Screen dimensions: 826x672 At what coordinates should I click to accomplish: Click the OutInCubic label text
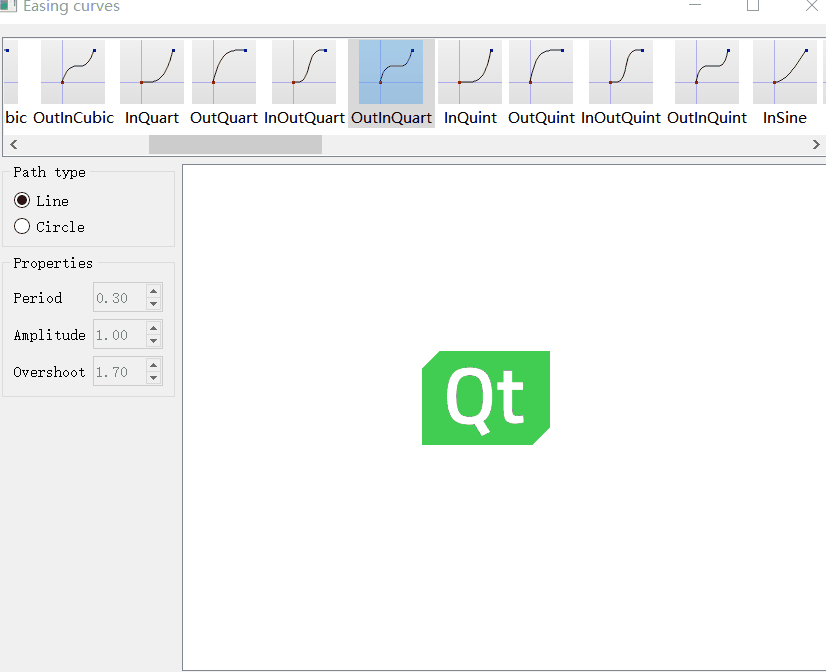tap(73, 117)
